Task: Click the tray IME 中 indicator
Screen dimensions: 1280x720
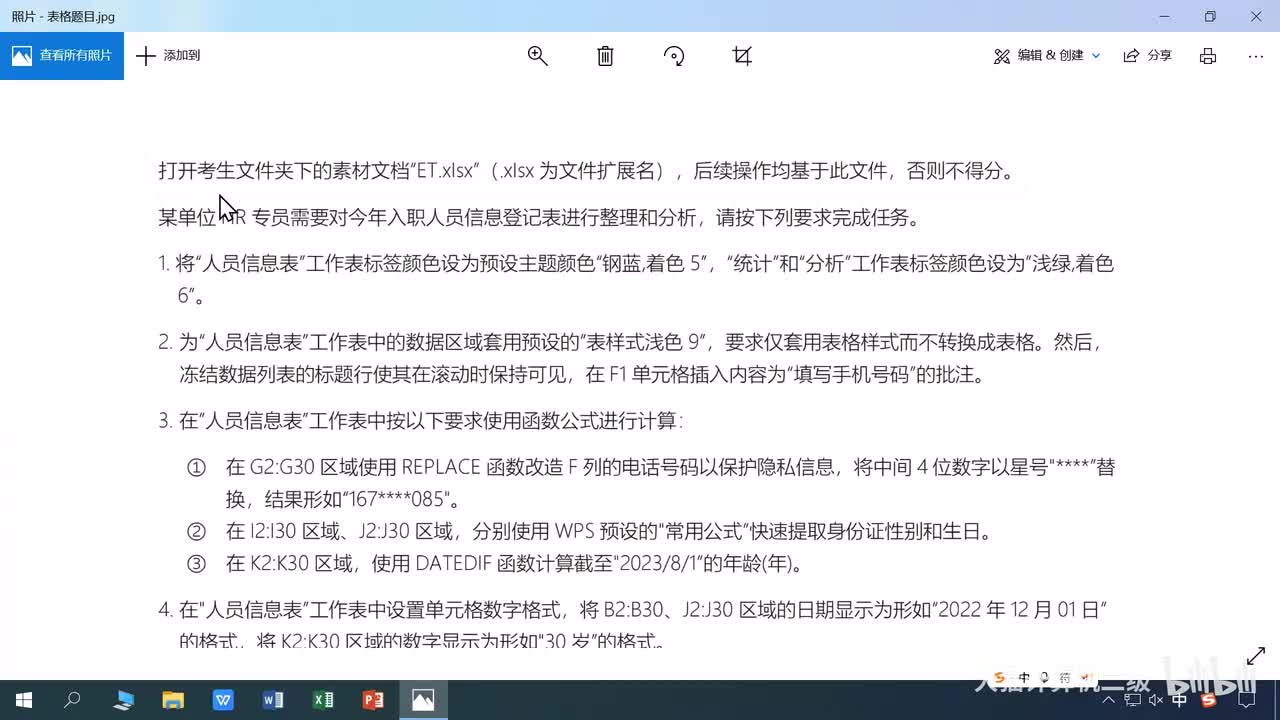Action: [x=1179, y=700]
